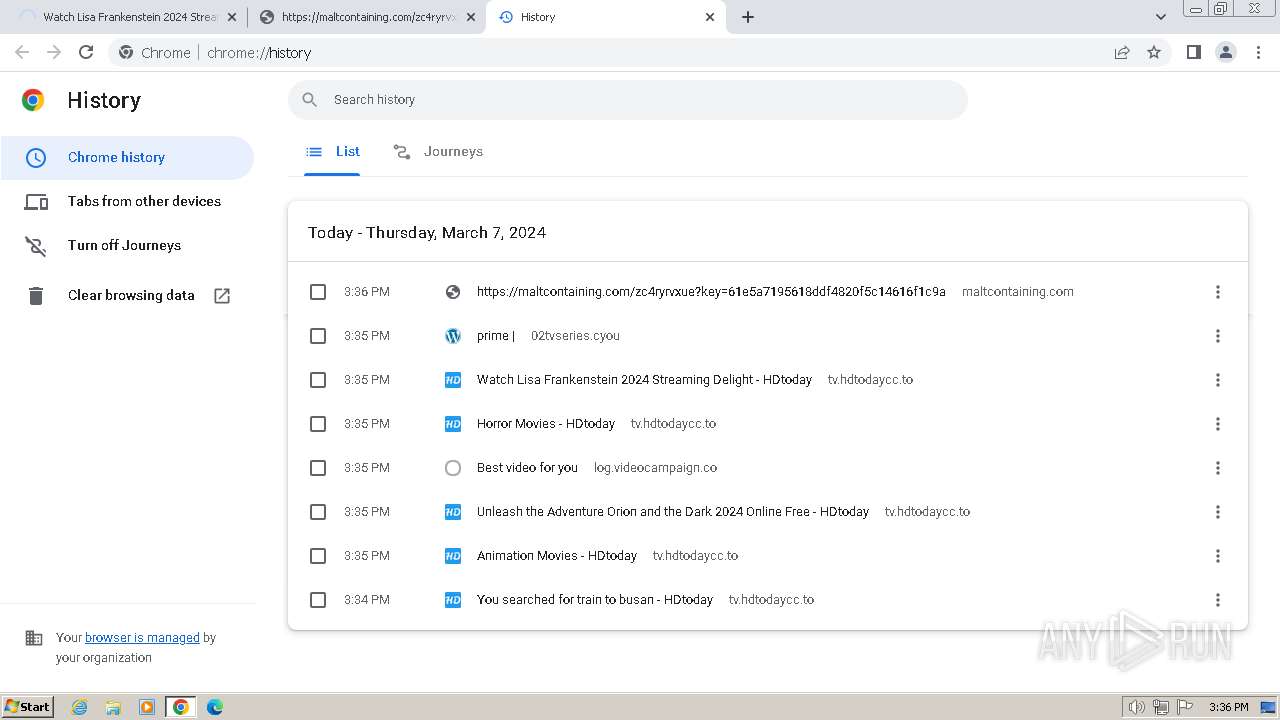Click the Turn off Journeys icon
Image resolution: width=1280 pixels, height=720 pixels.
[36, 246]
